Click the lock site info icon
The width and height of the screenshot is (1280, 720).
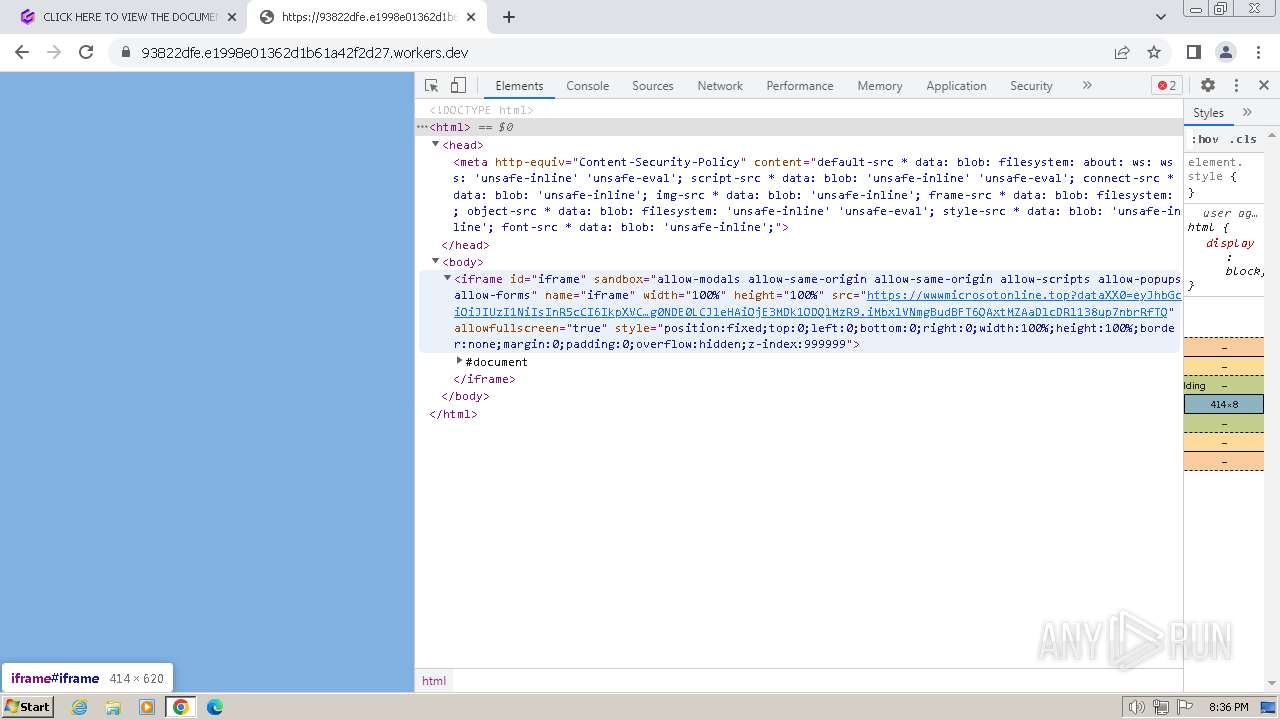[126, 53]
